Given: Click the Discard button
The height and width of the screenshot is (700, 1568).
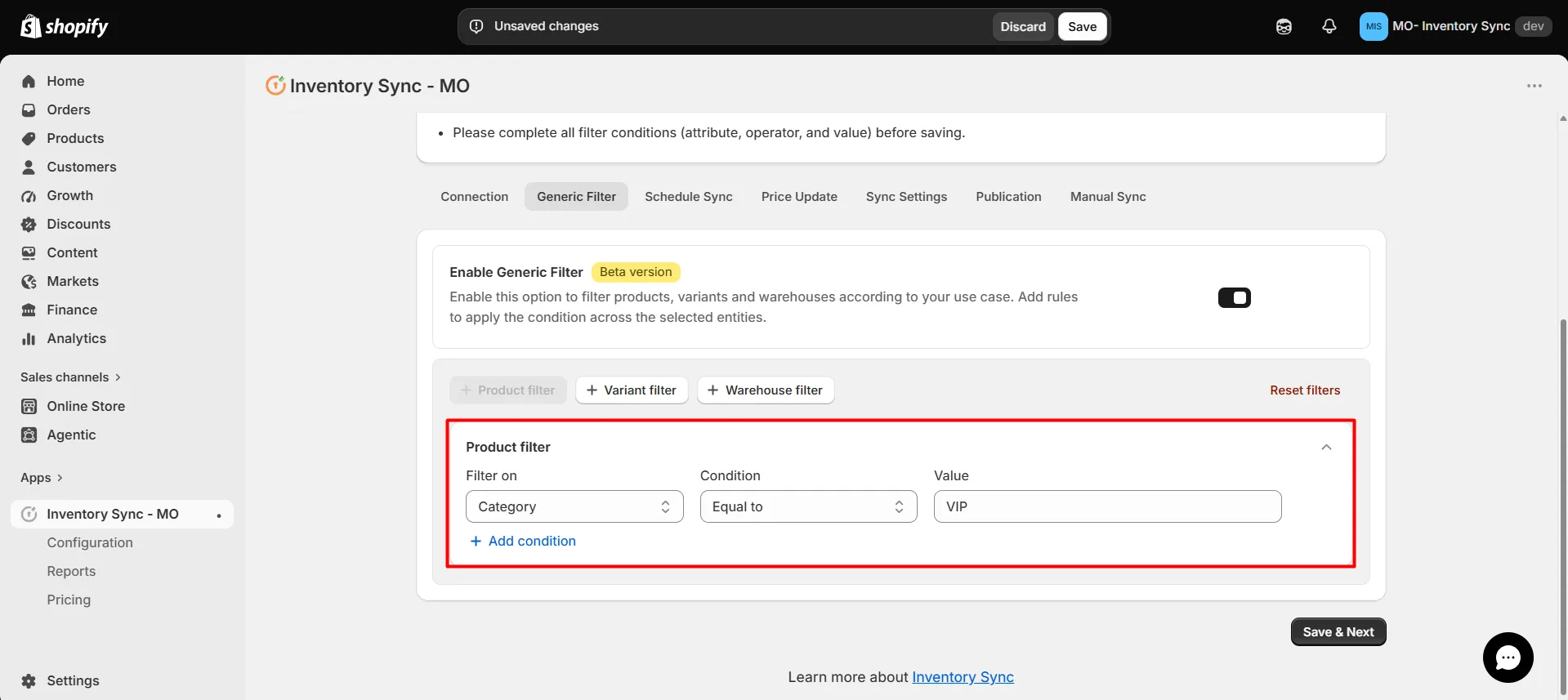Looking at the screenshot, I should pos(1023,26).
